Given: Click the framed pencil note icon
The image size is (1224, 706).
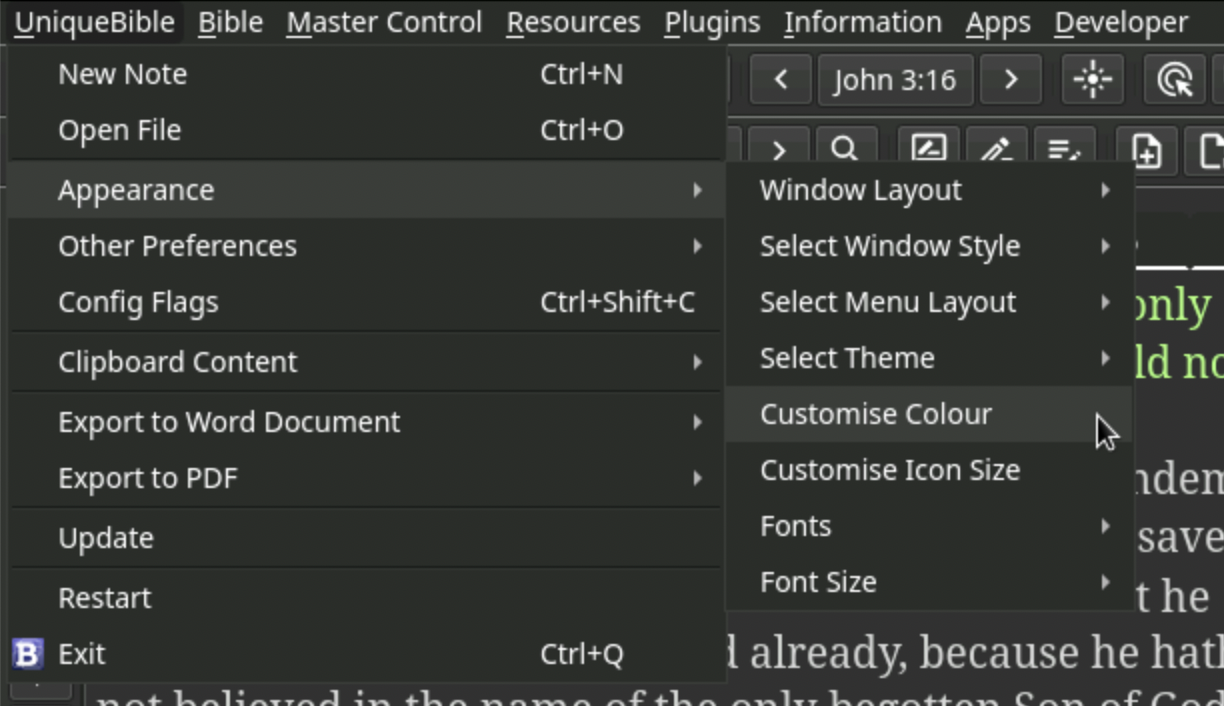Looking at the screenshot, I should [x=928, y=149].
